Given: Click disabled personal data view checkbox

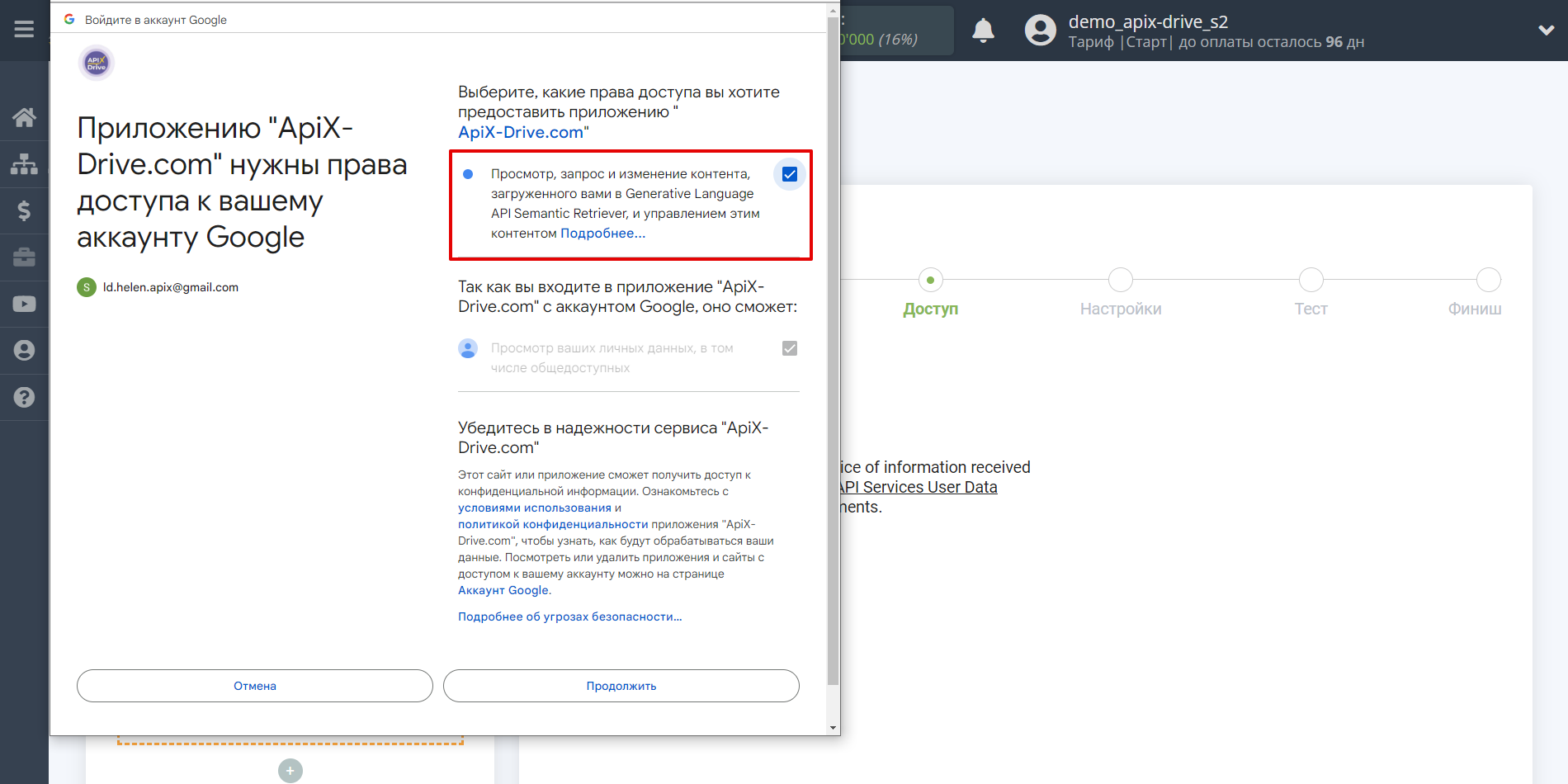Looking at the screenshot, I should 790,348.
